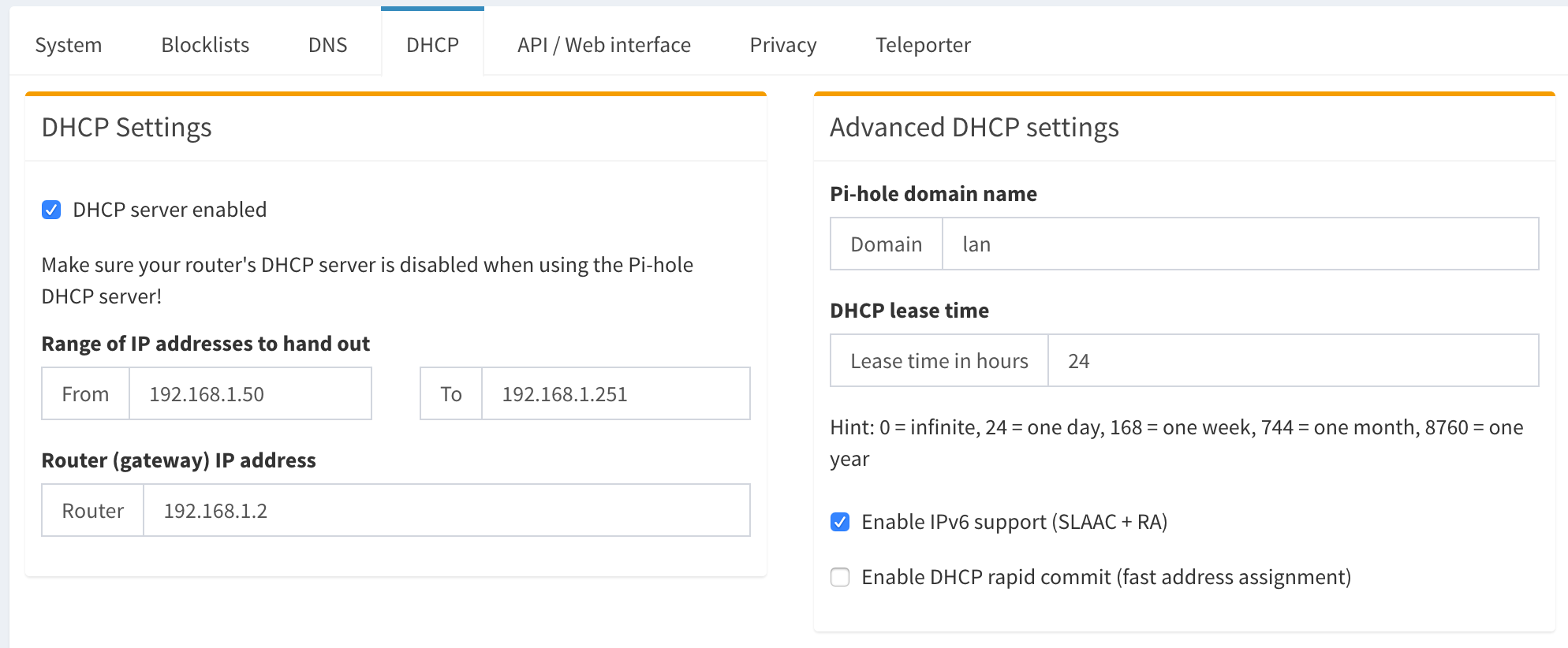Click the router DHCP warning text
This screenshot has height=648, width=1568.
coord(368,281)
